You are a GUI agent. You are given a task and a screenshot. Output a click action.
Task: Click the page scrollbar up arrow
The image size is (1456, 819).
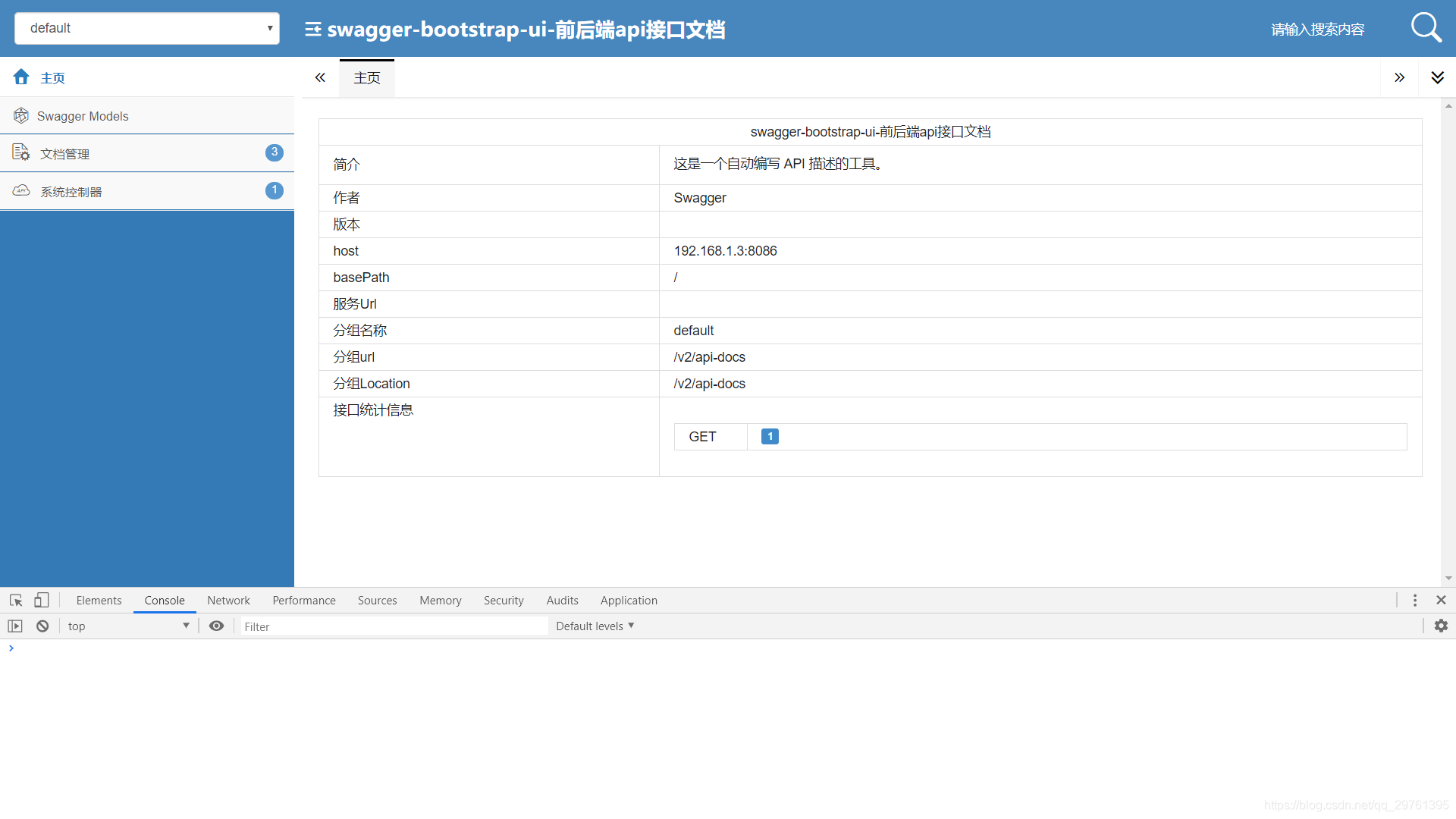click(1448, 105)
